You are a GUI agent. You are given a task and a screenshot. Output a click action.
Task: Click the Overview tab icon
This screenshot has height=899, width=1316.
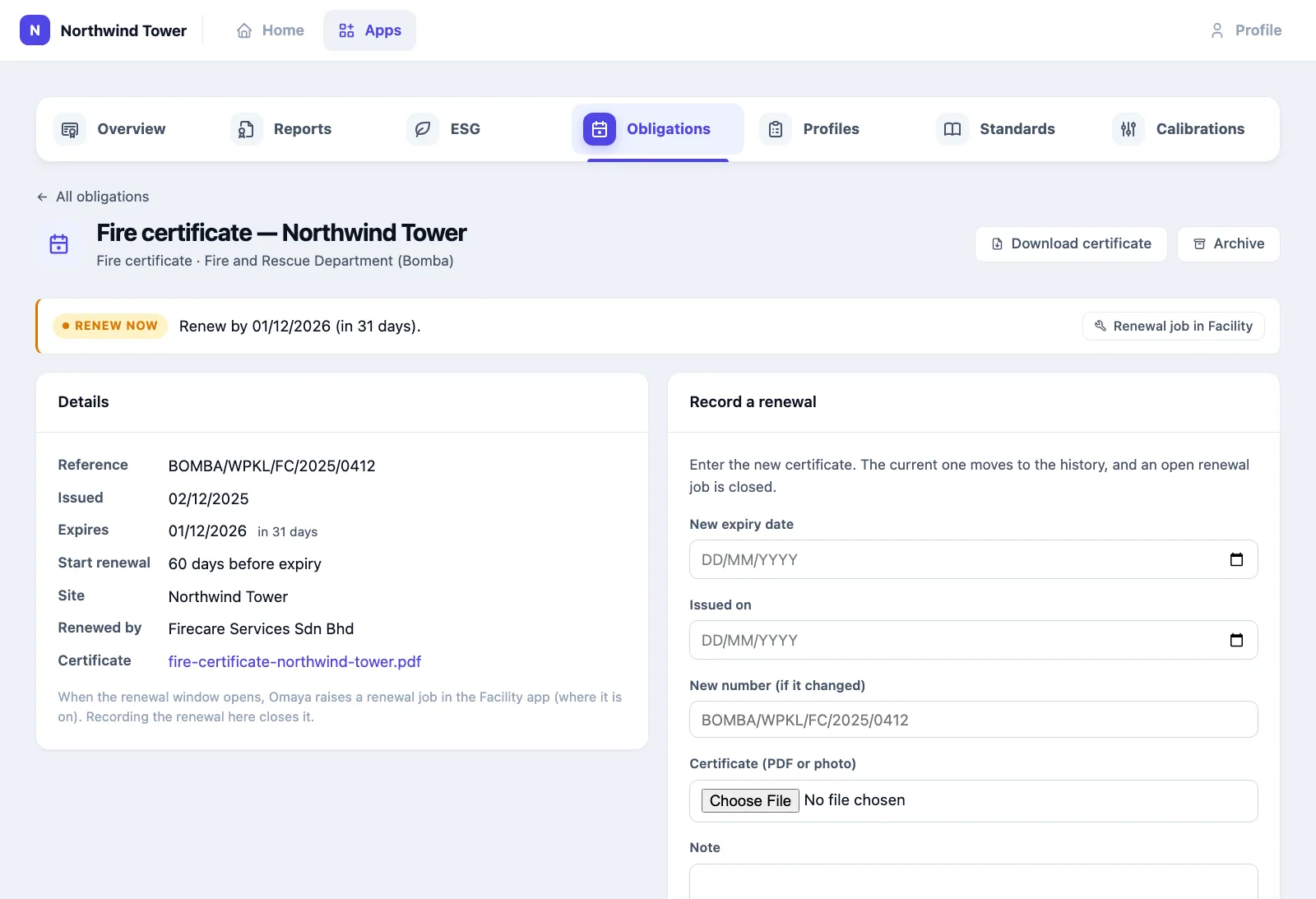coord(70,129)
